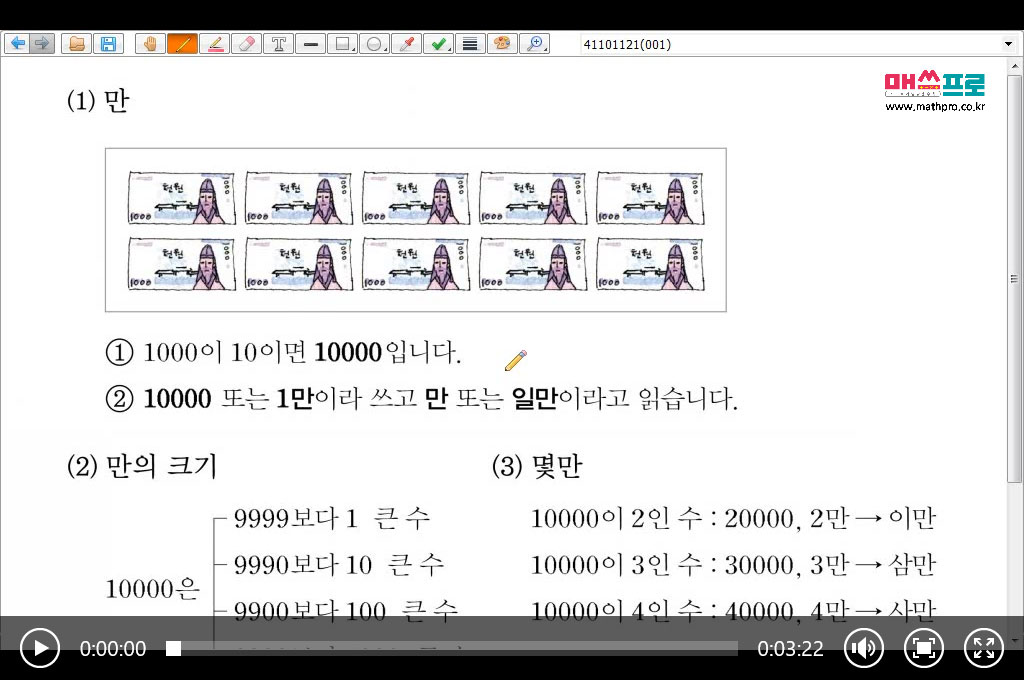Click the line starting '10000이 2인 수'
Viewport: 1024px width, 680px height.
[733, 519]
